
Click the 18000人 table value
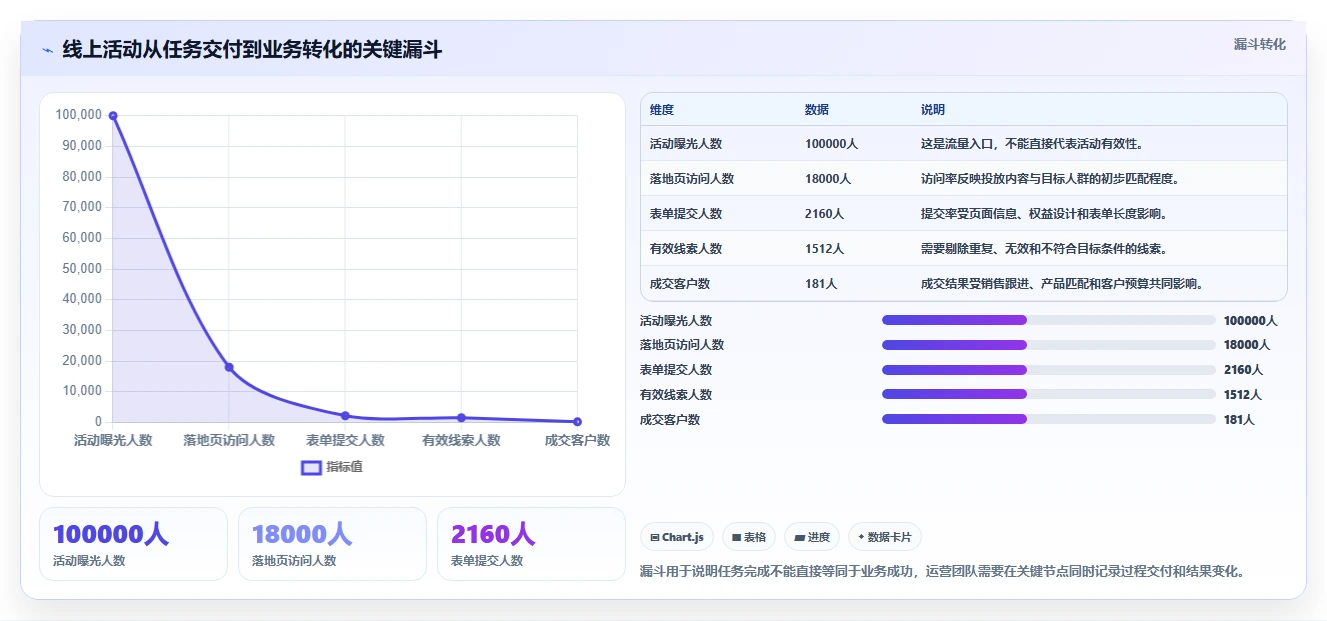pyautogui.click(x=828, y=179)
